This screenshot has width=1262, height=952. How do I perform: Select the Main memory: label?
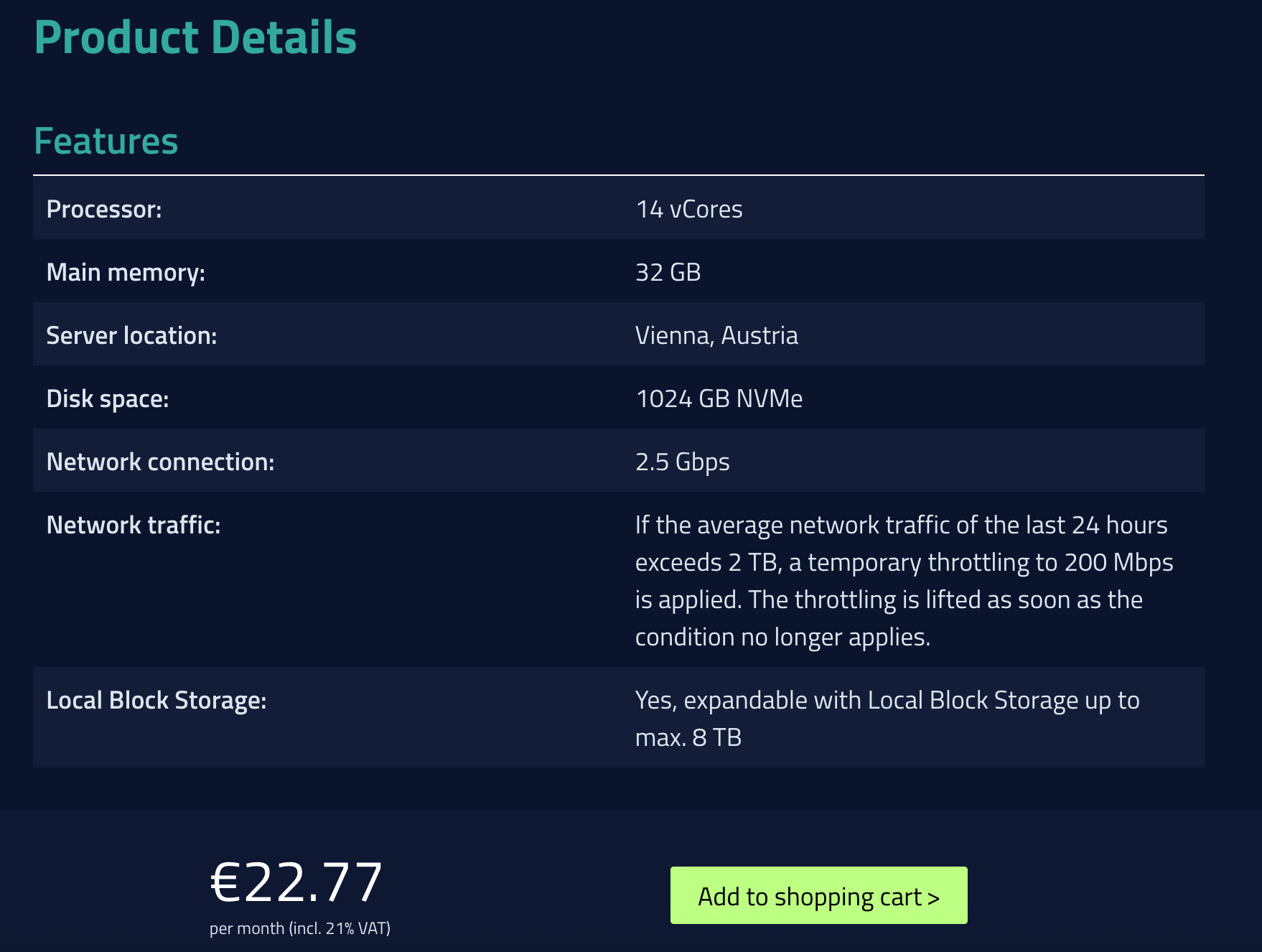click(x=126, y=272)
